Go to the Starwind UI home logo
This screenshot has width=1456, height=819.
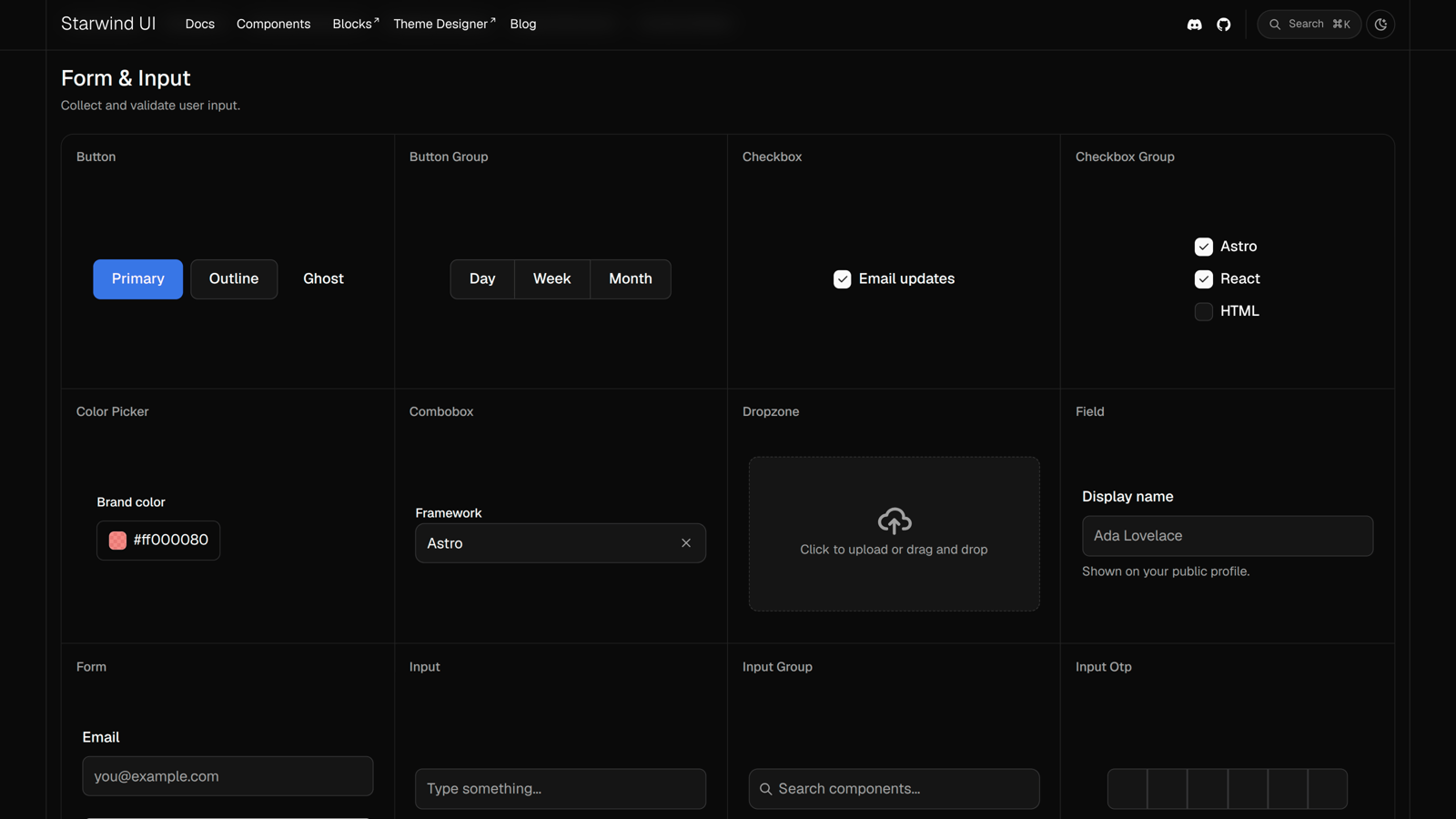click(108, 24)
